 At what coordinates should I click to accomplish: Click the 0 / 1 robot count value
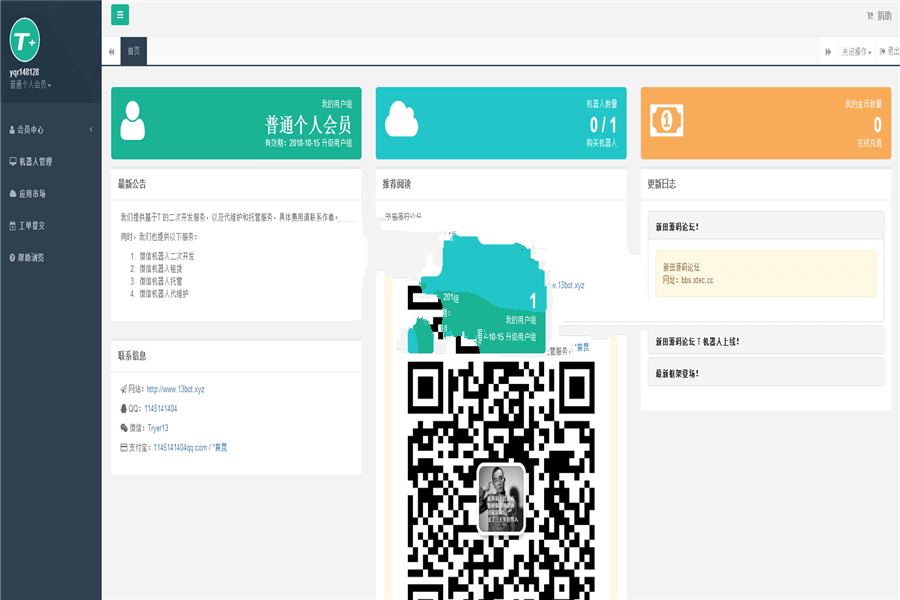pos(603,125)
